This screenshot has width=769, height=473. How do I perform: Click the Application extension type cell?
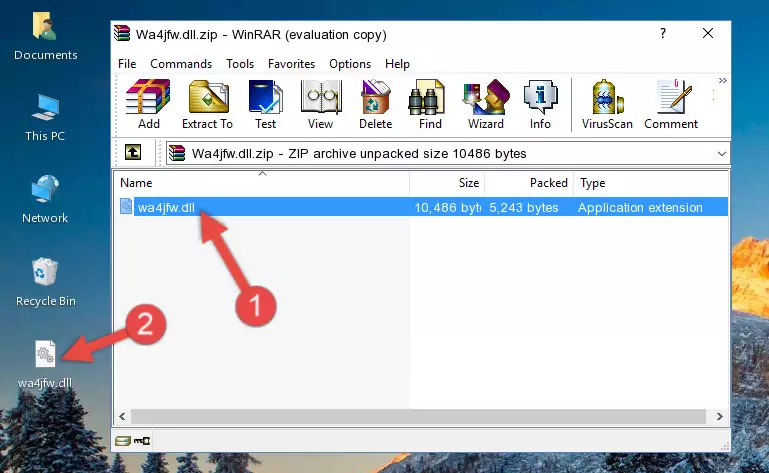pos(640,207)
